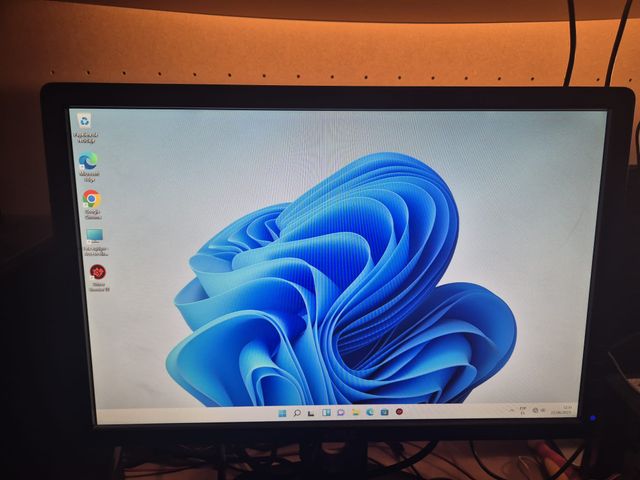Expand hidden system tray icons chevron
Viewport: 640px width, 480px height.
point(512,410)
